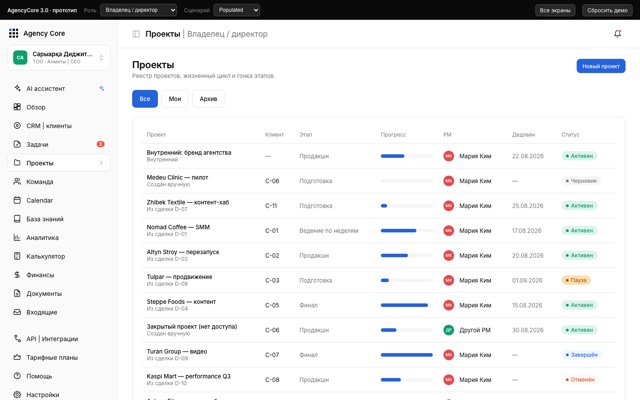Click the Задачи icon in sidebar

[17, 144]
